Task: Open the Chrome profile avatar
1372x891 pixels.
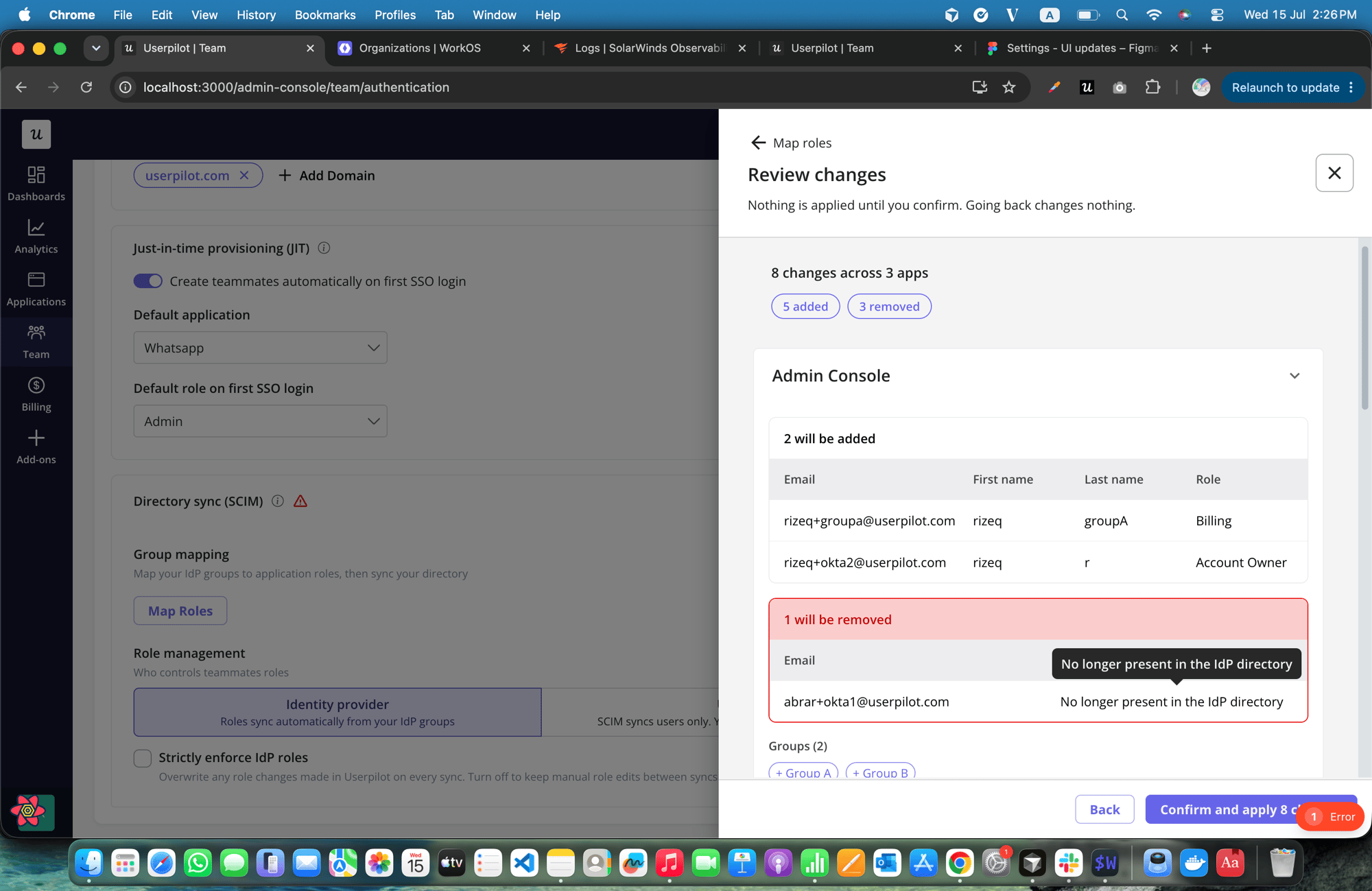Action: (1201, 87)
